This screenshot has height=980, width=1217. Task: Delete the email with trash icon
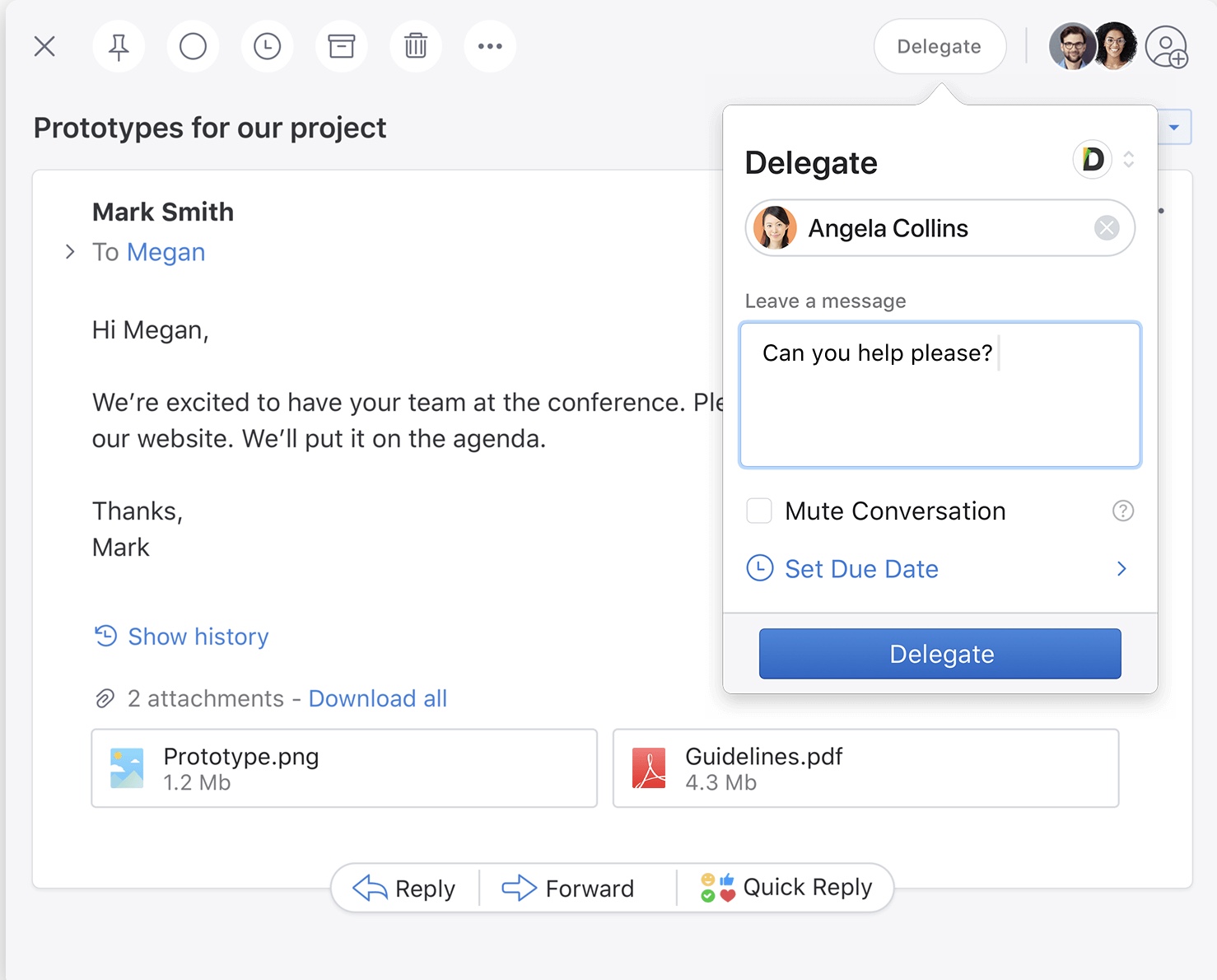coord(416,47)
